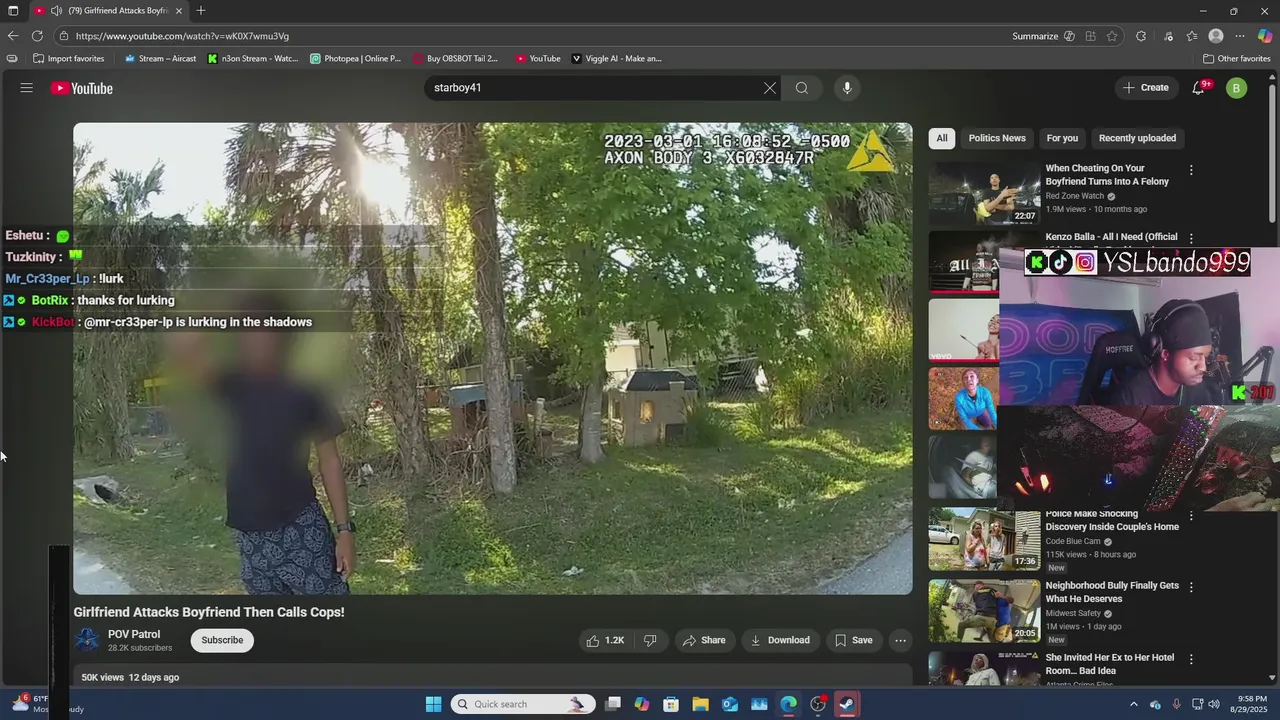Open the POV Patrol channel name
Image resolution: width=1280 pixels, height=720 pixels.
(134, 634)
